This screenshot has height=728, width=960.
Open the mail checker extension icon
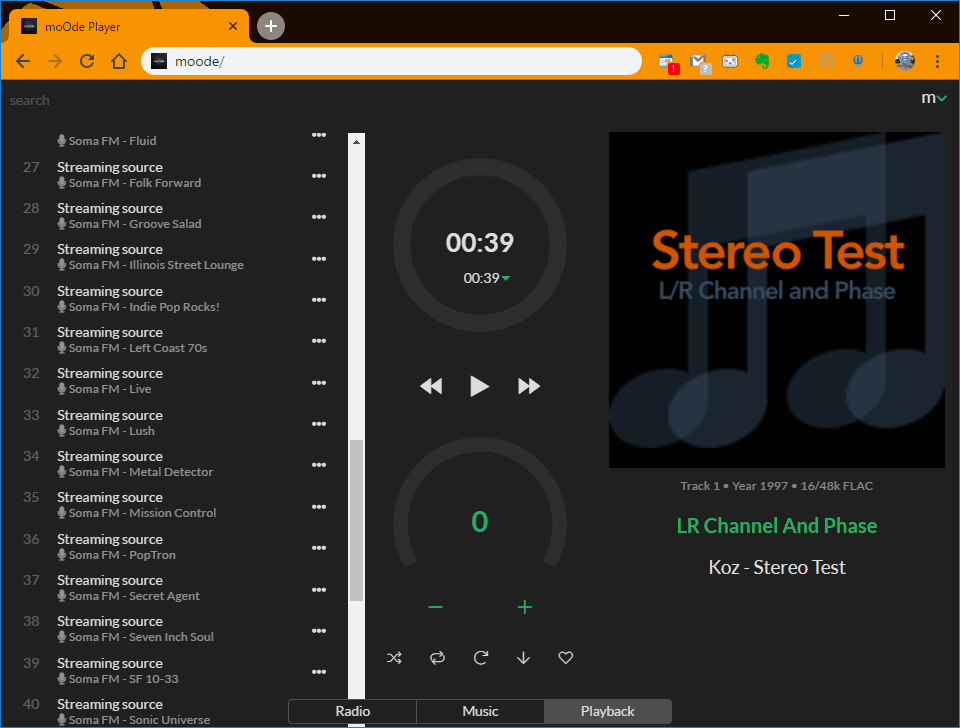click(x=699, y=62)
